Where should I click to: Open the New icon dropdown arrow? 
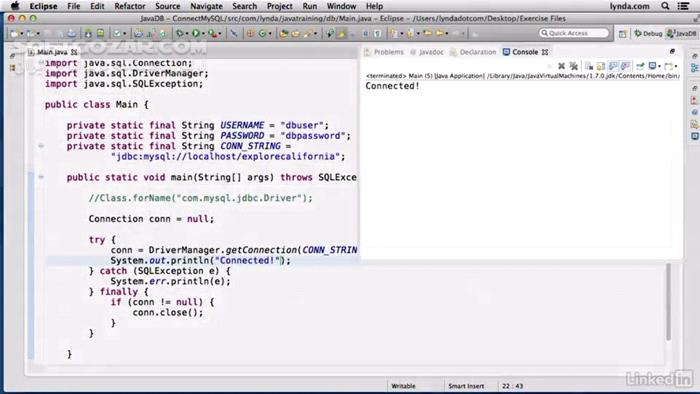pyautogui.click(x=21, y=33)
